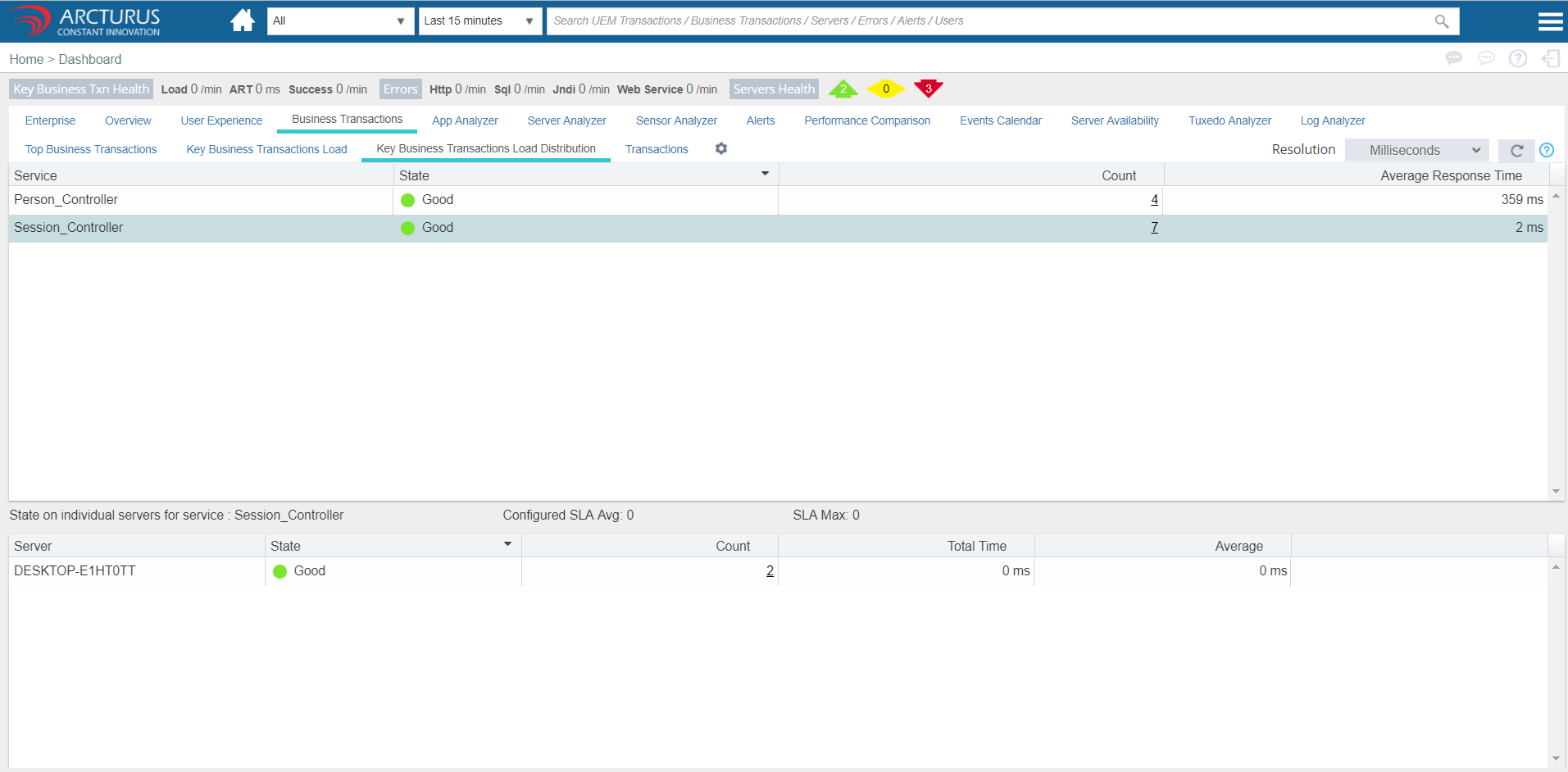This screenshot has width=1568, height=772.
Task: Click count link 2 for DESKTOP-E1HT0TT
Action: pos(770,571)
